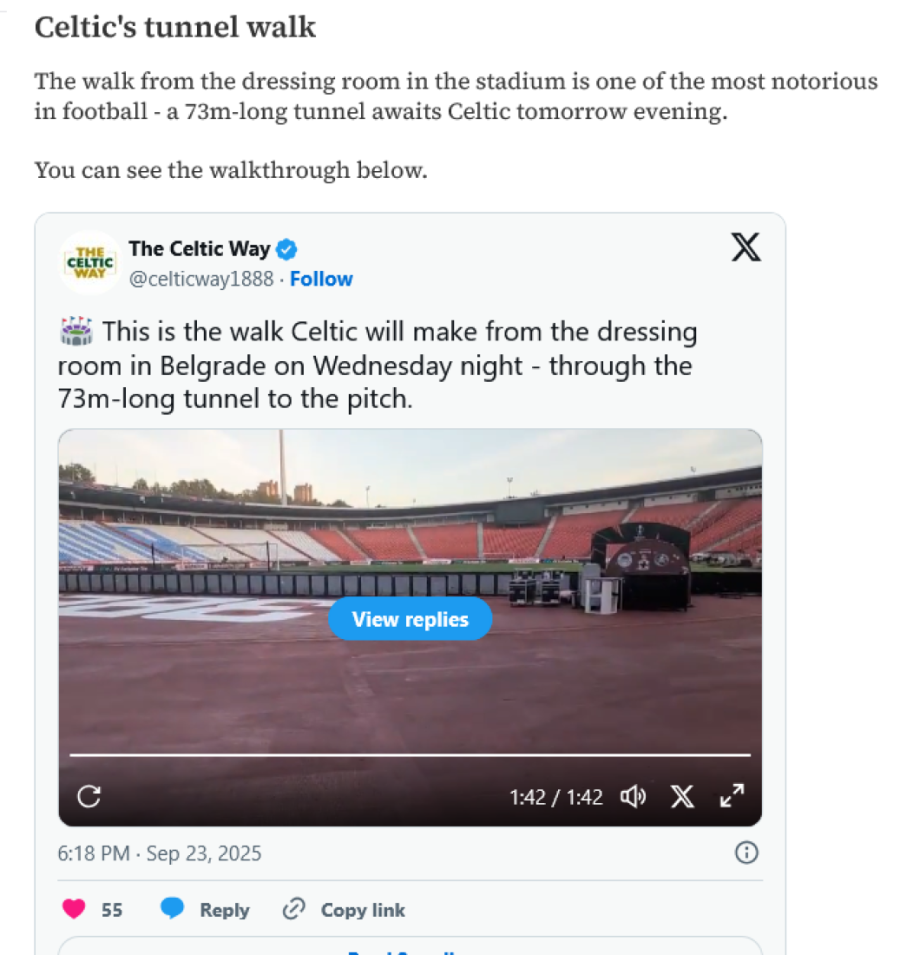Click the 1:42 / 1:42 video time display
The height and width of the screenshot is (955, 900).
(556, 797)
